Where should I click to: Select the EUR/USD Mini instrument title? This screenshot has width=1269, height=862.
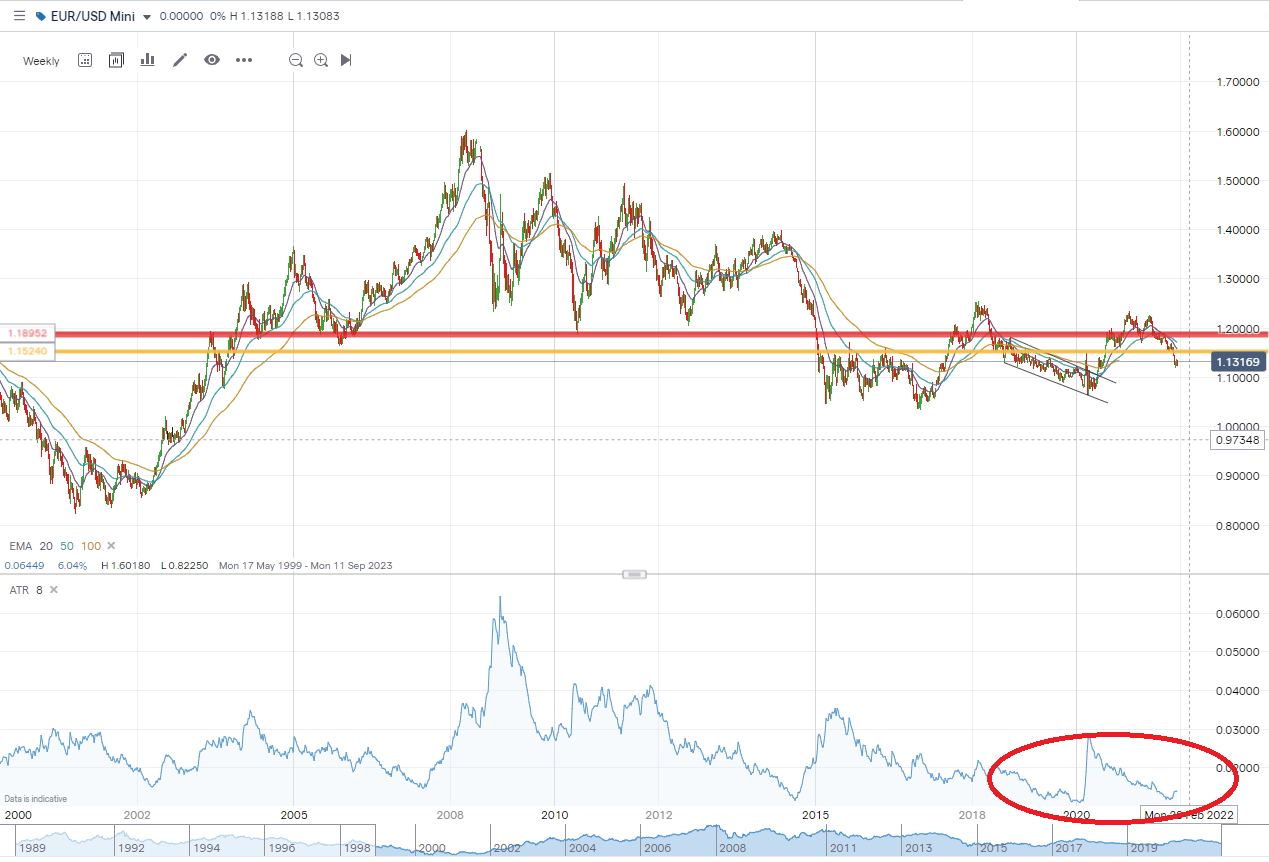click(94, 17)
